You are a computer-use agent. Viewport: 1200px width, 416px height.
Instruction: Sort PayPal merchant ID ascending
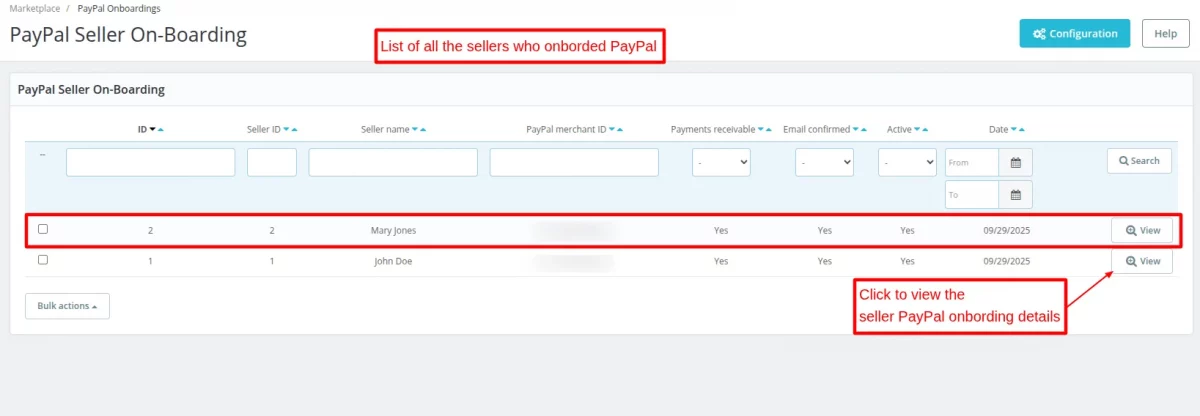[x=620, y=130]
